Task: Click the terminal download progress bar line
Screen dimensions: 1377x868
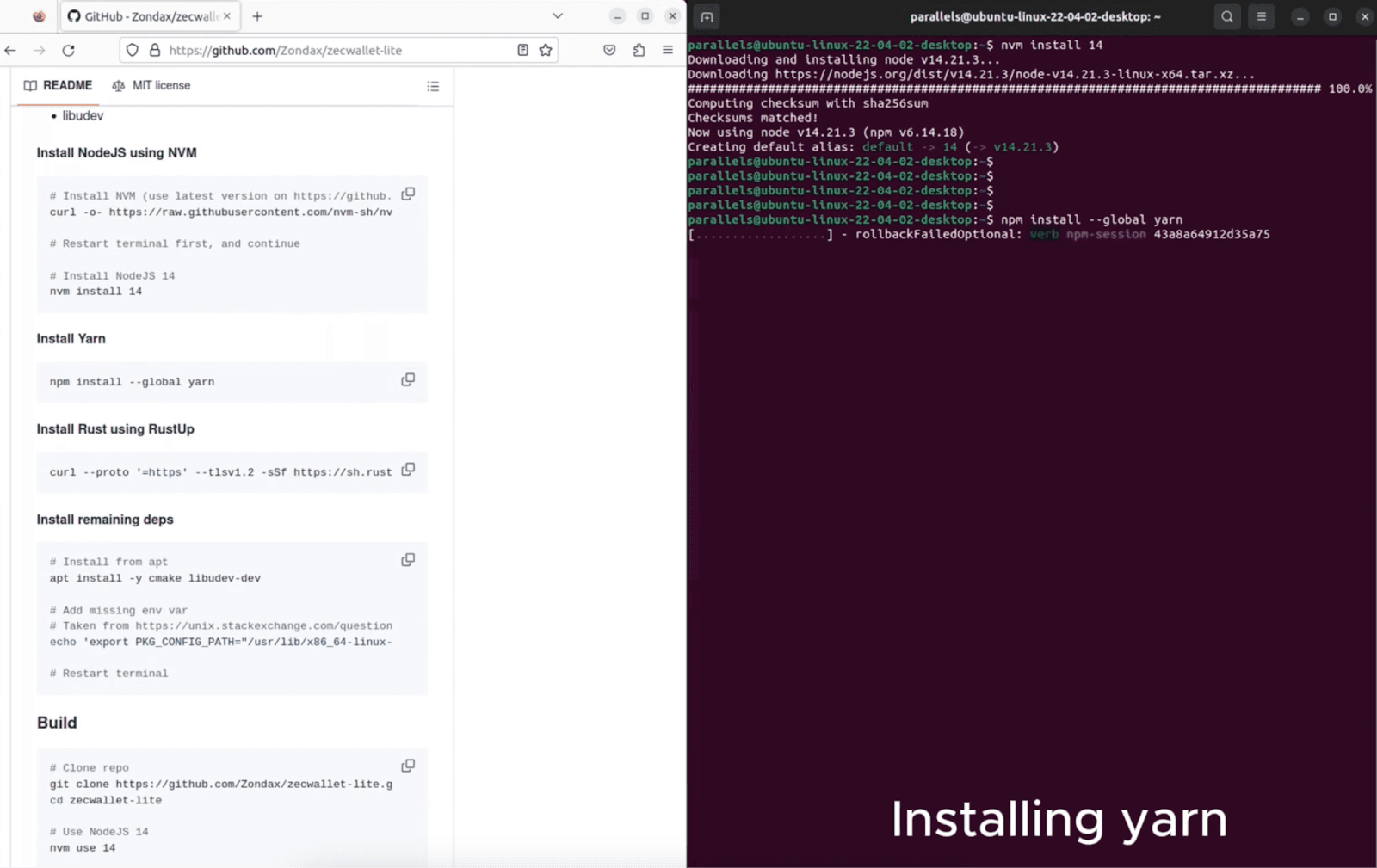Action: [x=1029, y=89]
